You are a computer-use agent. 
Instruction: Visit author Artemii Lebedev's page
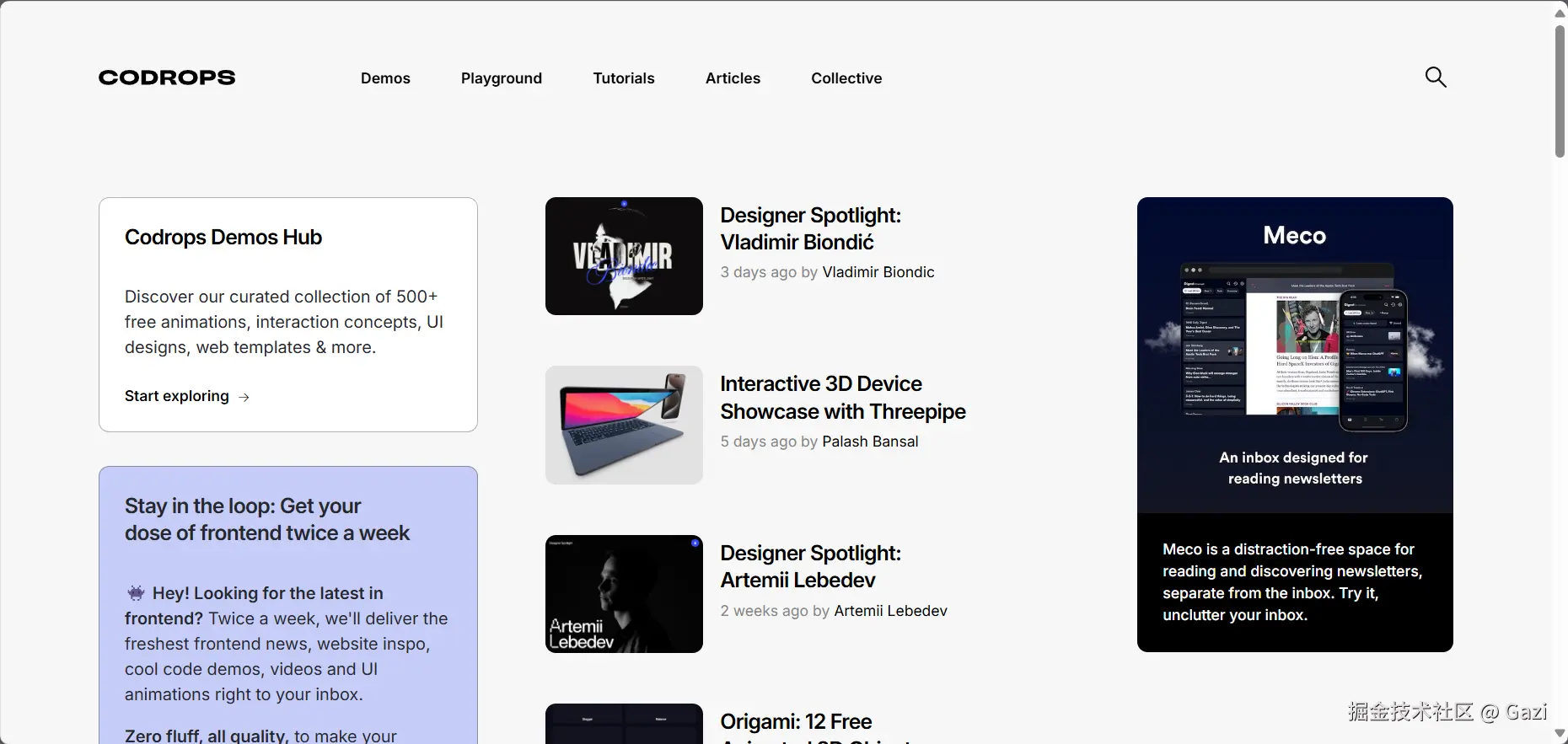point(890,611)
